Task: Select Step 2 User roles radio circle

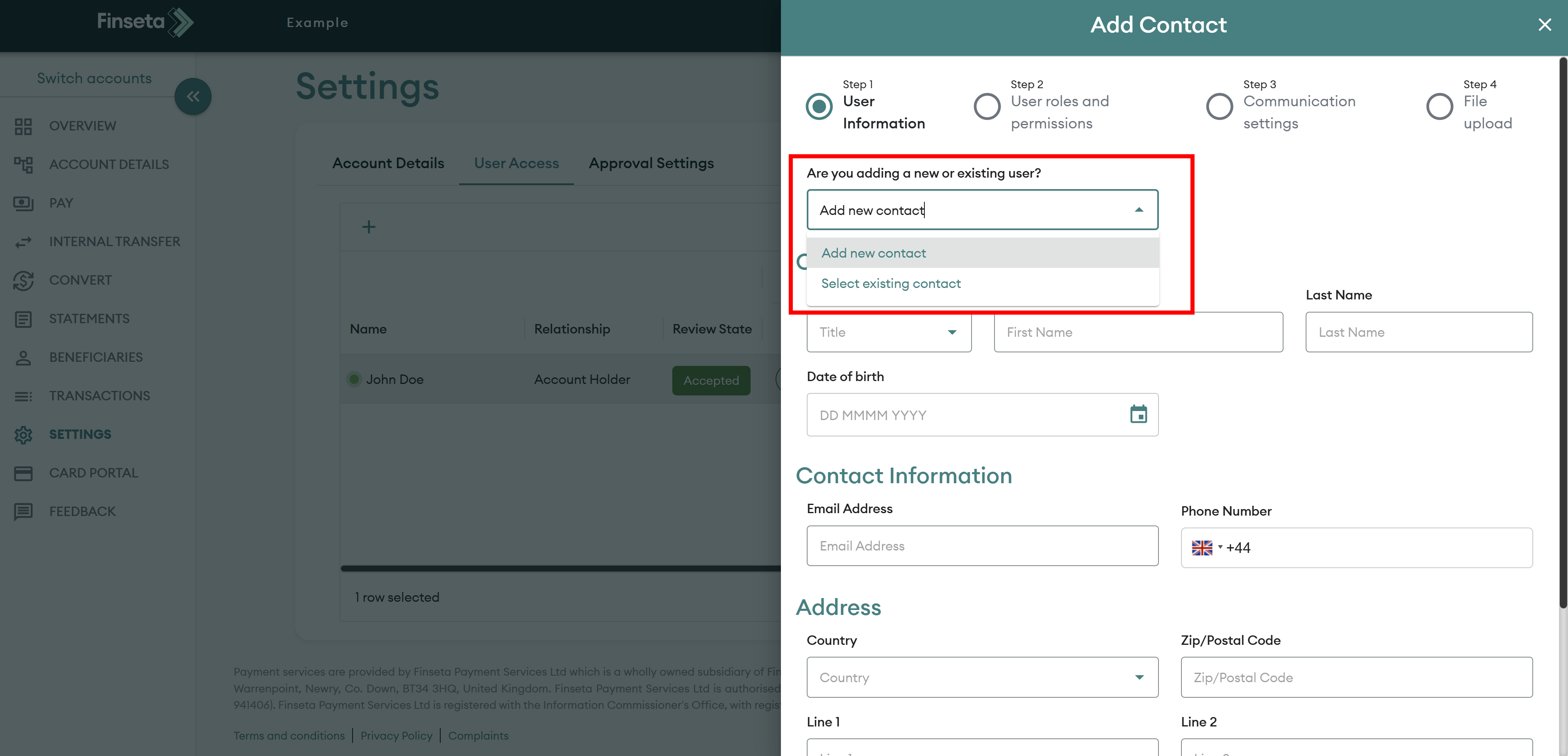Action: click(x=987, y=107)
